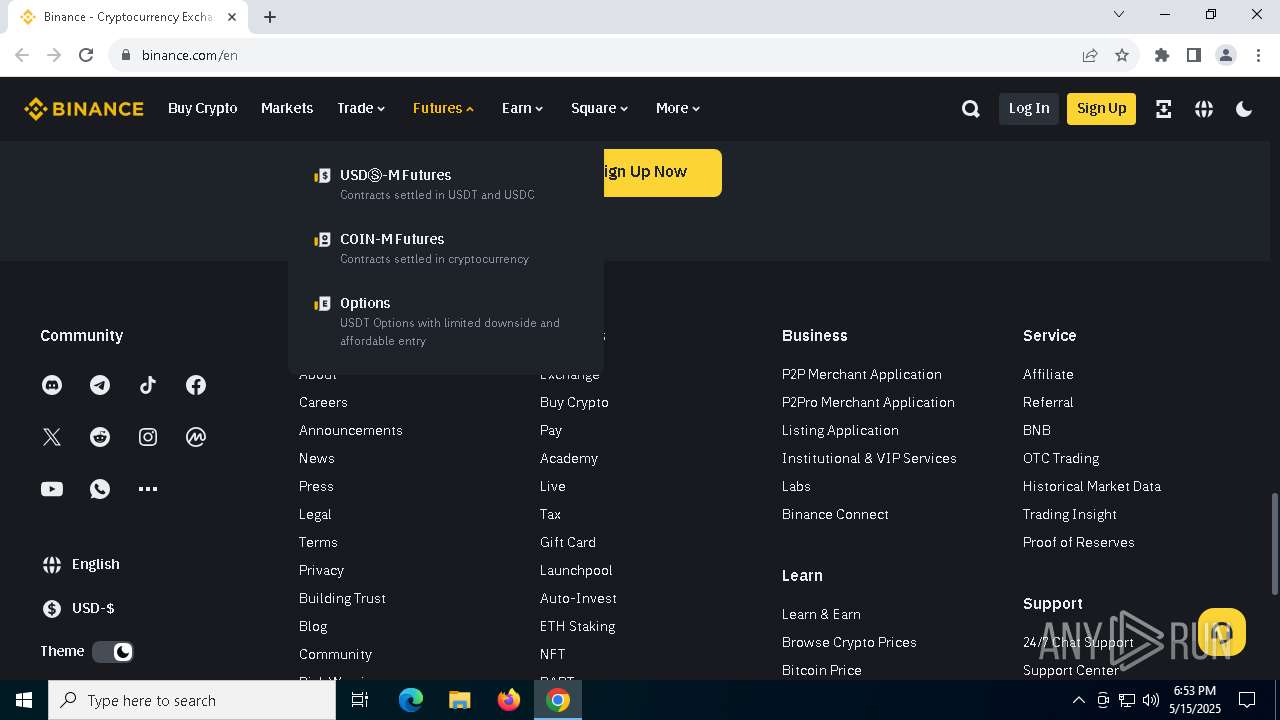Open the Facebook community icon
This screenshot has width=1280, height=720.
click(196, 385)
